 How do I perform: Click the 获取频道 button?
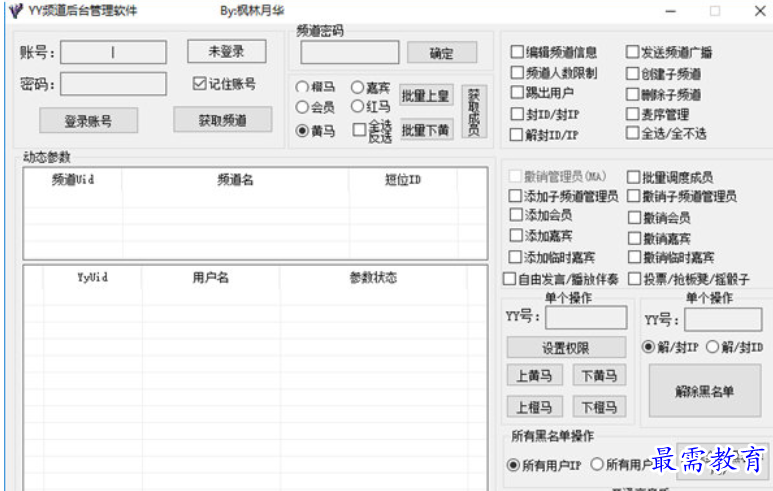point(222,120)
